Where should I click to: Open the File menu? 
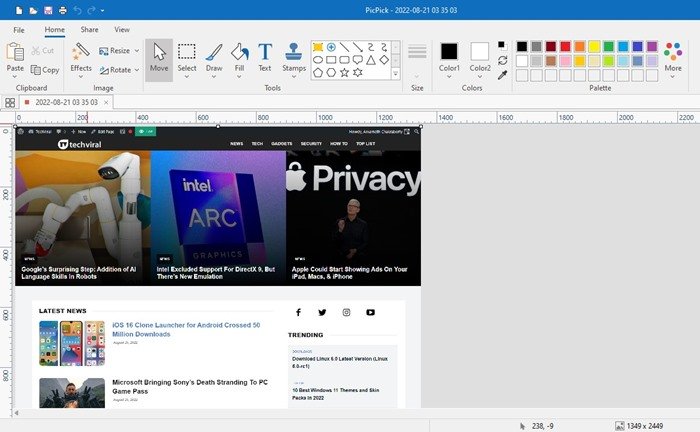click(x=18, y=30)
